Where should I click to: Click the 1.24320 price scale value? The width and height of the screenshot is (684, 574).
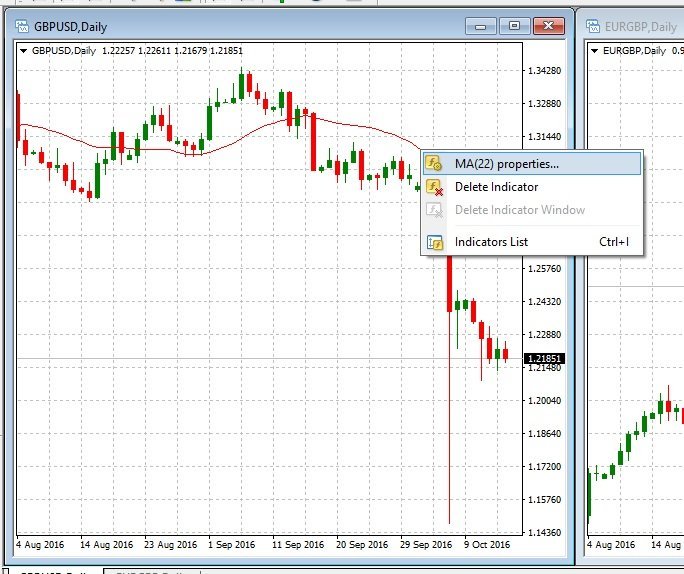[x=544, y=301]
